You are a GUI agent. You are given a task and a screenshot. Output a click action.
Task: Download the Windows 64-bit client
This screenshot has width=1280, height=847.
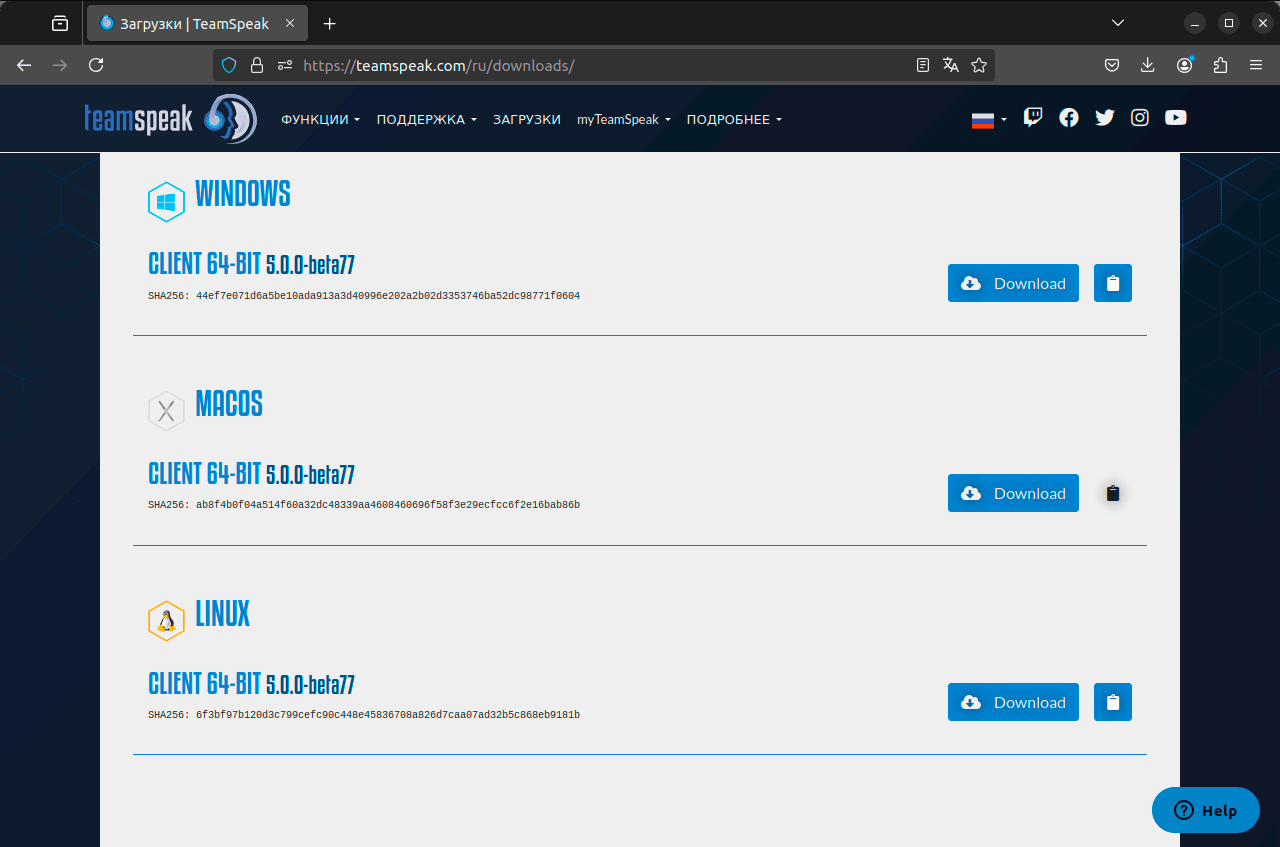pos(1013,283)
